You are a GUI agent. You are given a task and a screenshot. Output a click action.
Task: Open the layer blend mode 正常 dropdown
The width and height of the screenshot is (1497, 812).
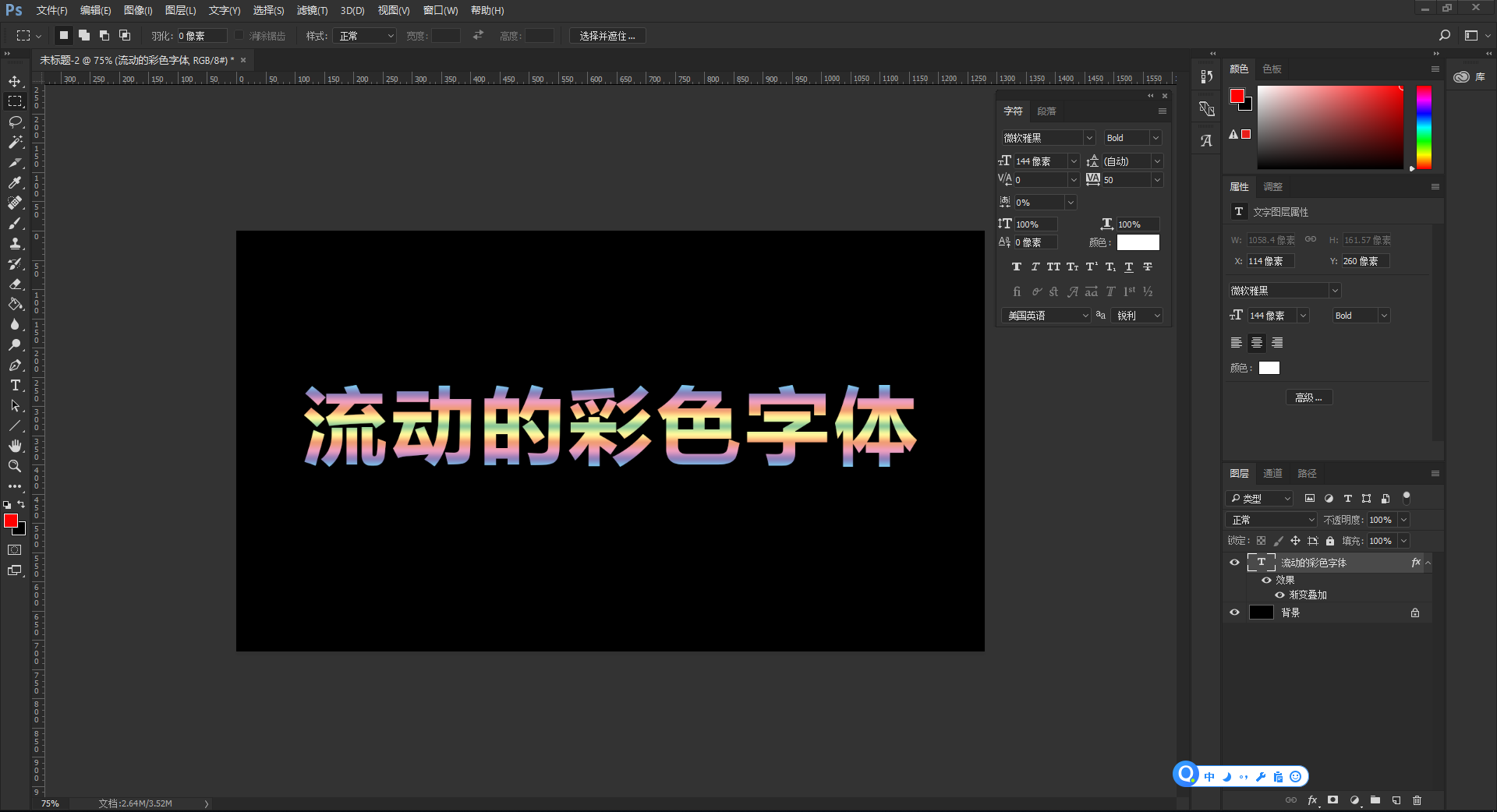coord(1271,520)
